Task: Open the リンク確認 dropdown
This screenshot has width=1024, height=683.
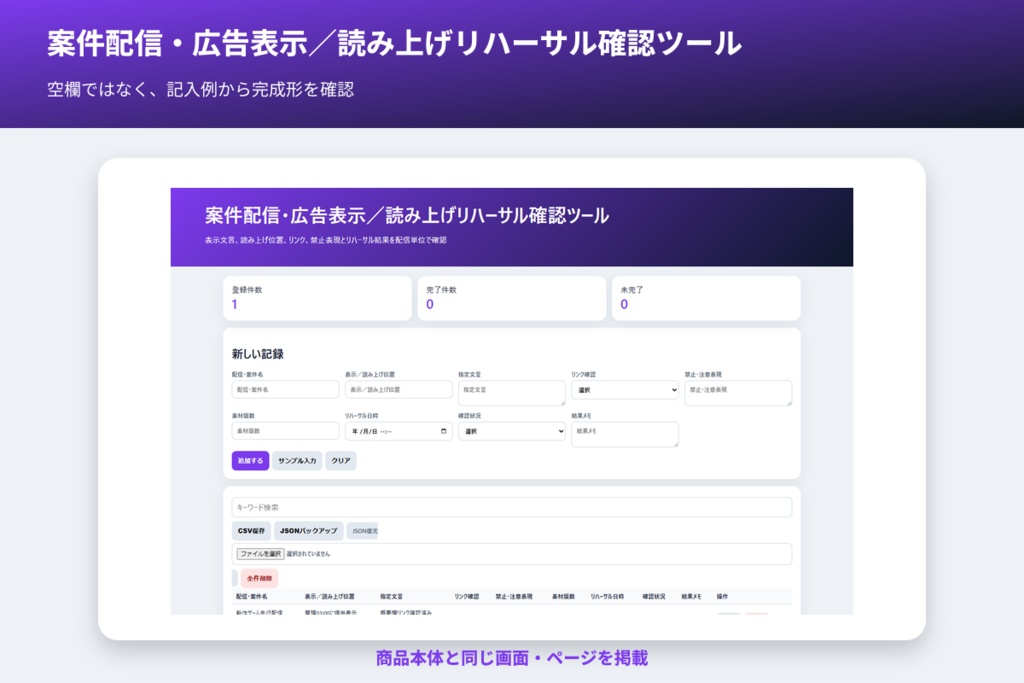Action: 625,390
